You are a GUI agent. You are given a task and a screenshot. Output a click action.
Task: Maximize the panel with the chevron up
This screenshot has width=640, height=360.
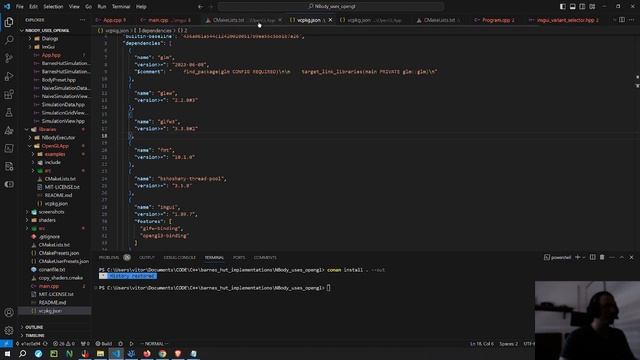click(622, 257)
